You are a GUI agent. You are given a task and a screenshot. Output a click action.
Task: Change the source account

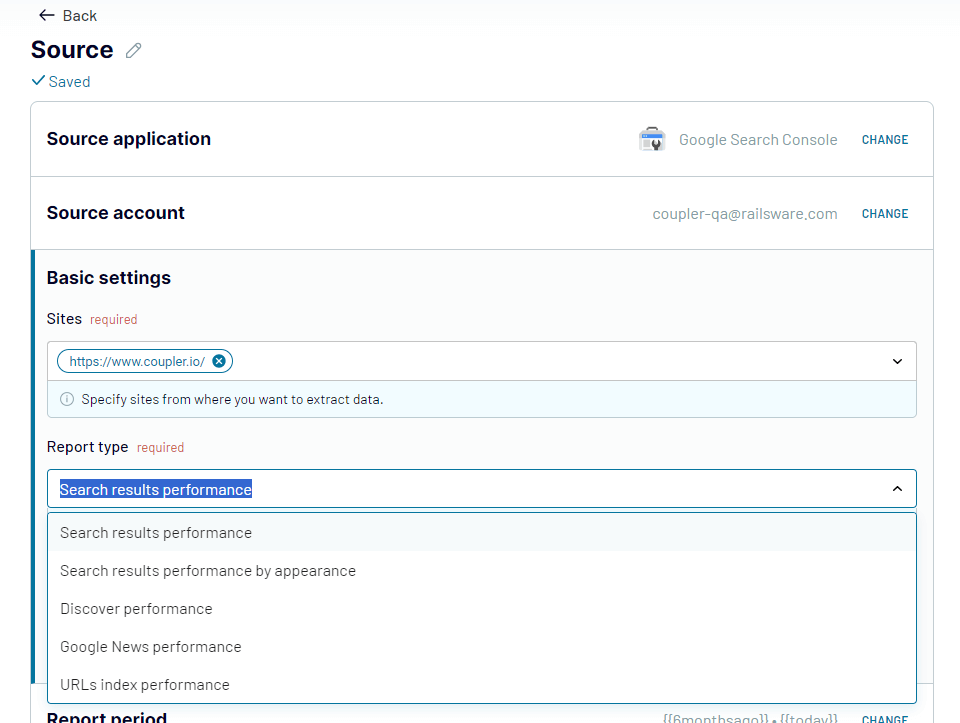click(884, 213)
